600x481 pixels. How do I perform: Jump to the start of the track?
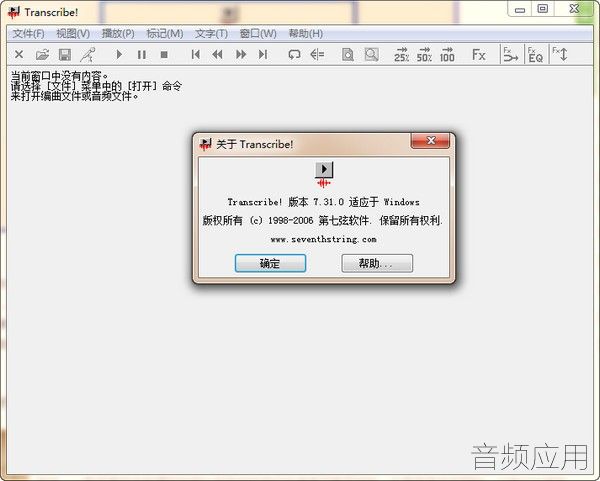click(x=196, y=55)
